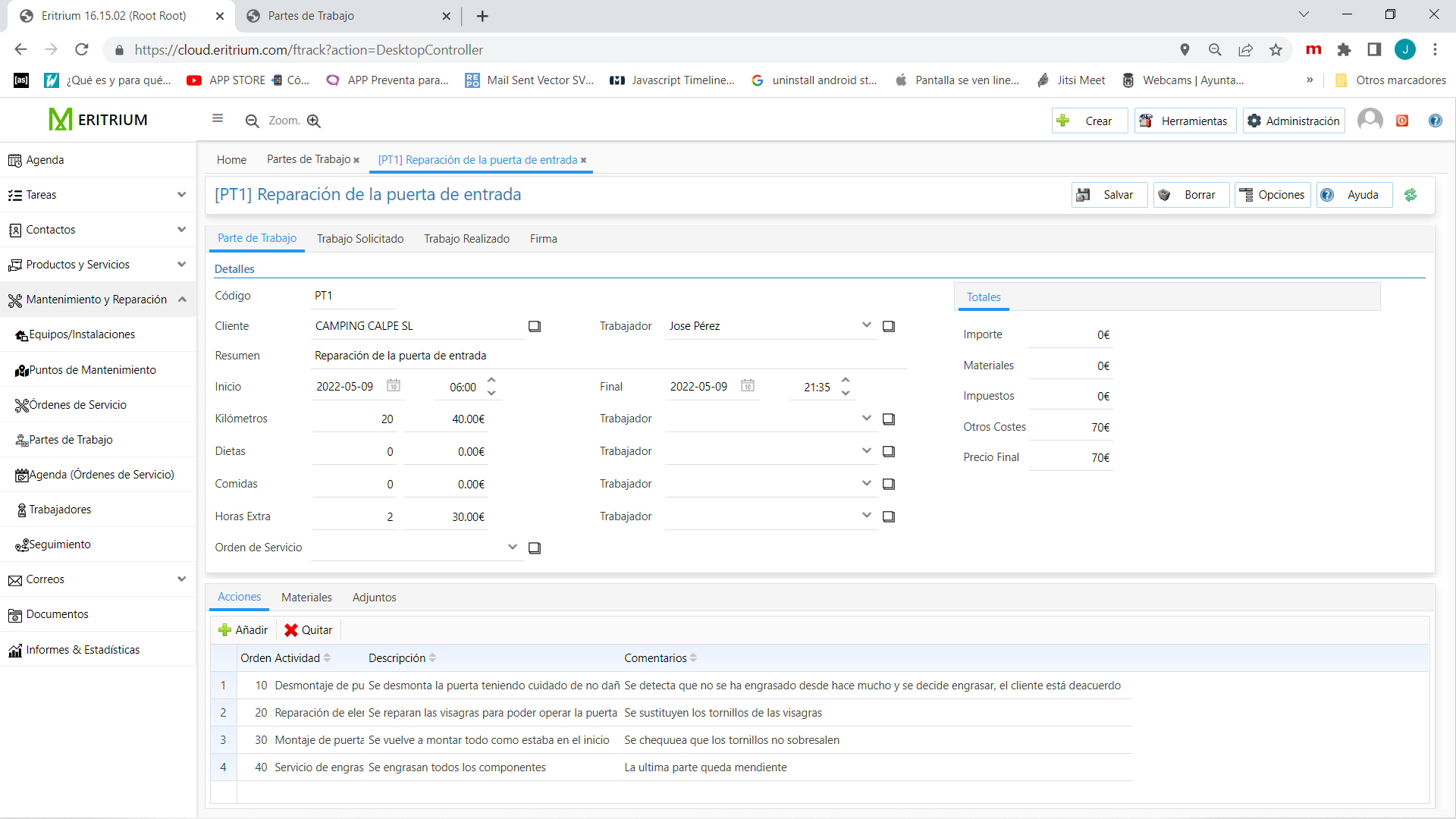Decrease the Final time with the down arrow
1456x819 pixels.
click(x=846, y=394)
